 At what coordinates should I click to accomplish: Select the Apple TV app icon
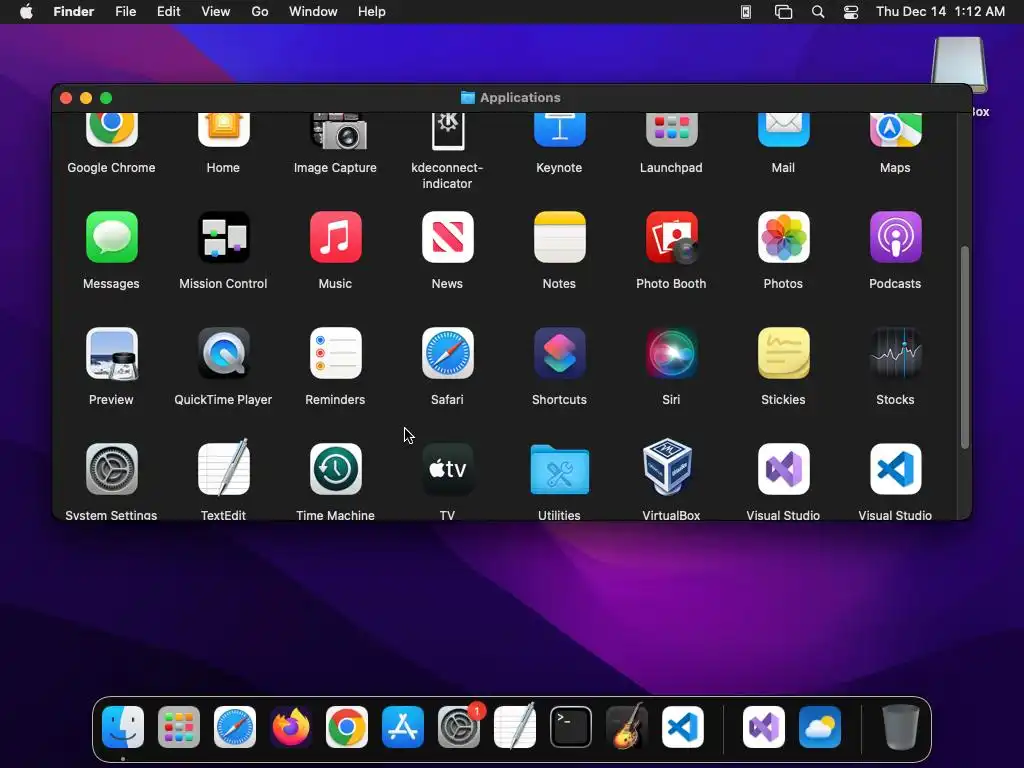447,469
